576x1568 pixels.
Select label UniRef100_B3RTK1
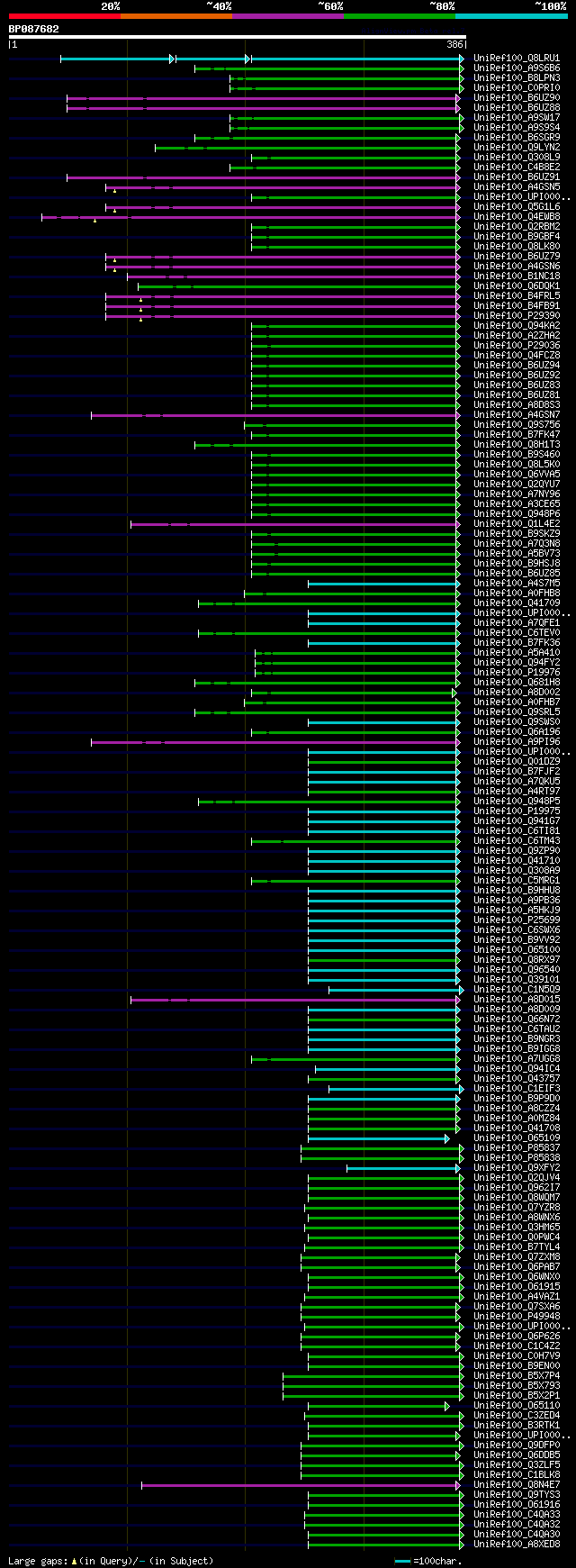pos(517,1426)
